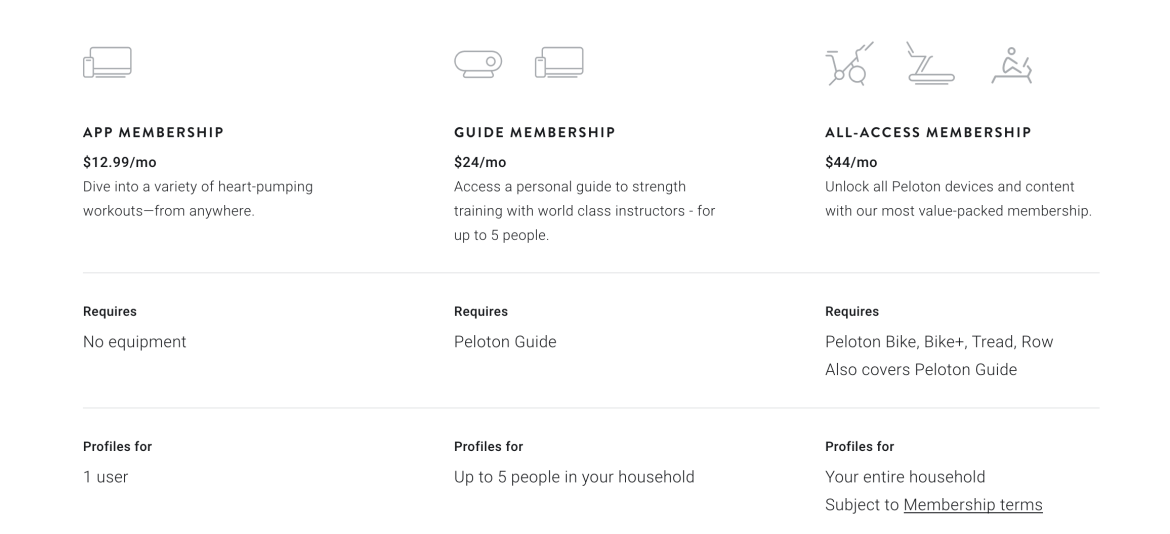Click the Peloton Row rower icon

(1012, 66)
